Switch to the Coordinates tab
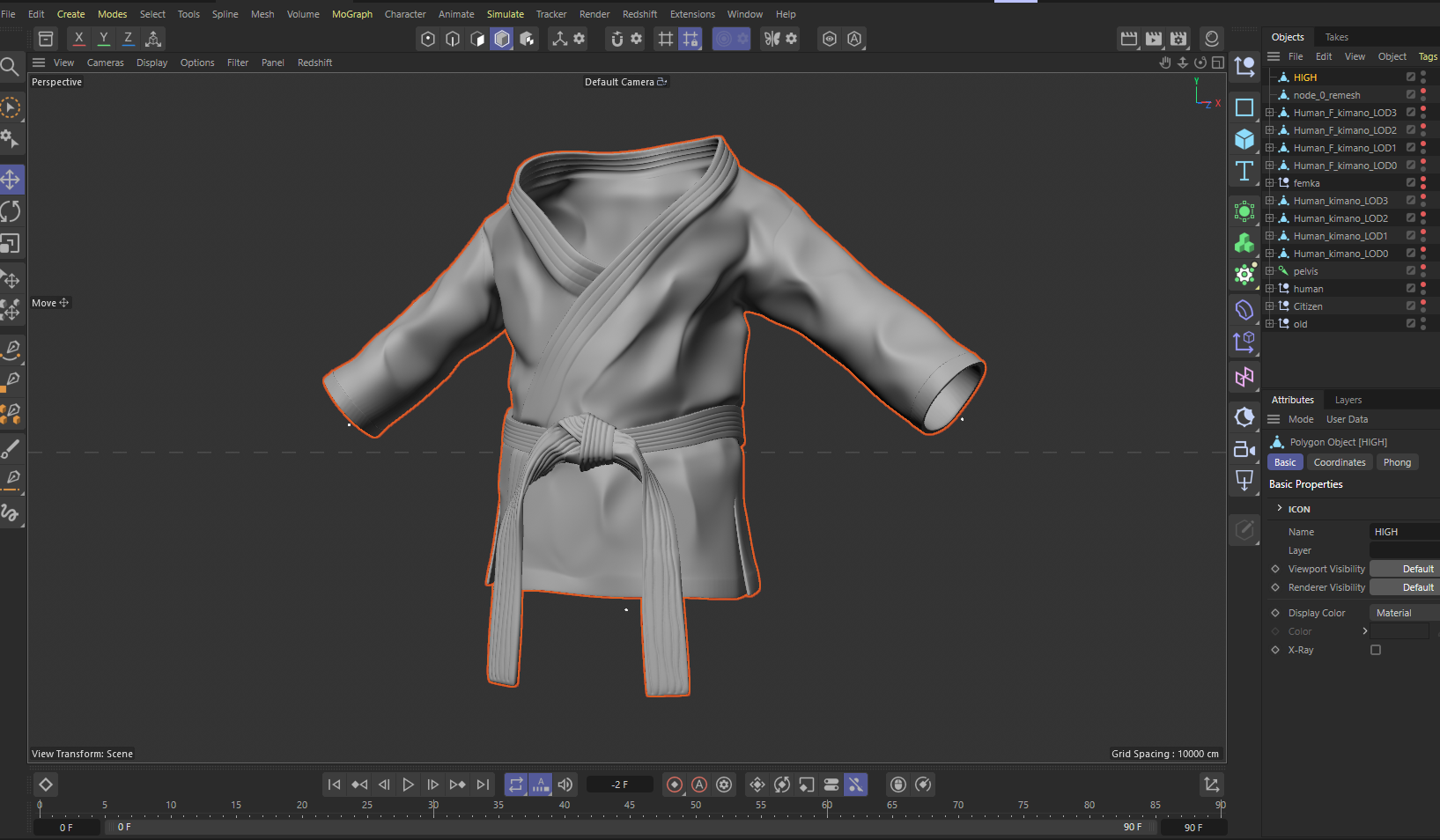The width and height of the screenshot is (1440, 840). pyautogui.click(x=1339, y=462)
